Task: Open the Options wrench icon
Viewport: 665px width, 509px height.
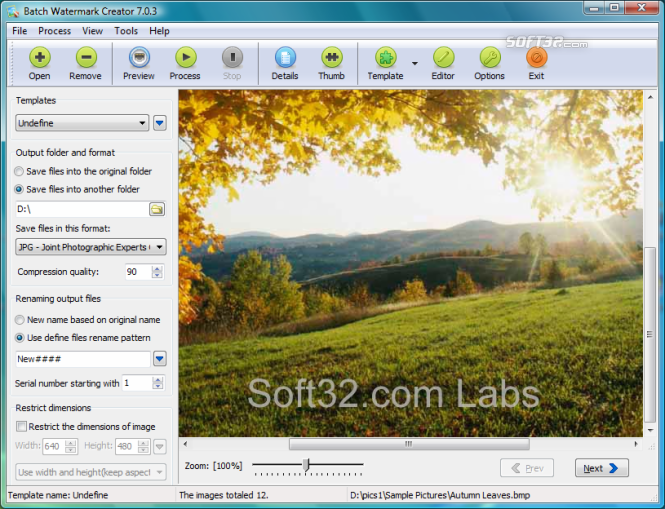Action: coord(490,57)
